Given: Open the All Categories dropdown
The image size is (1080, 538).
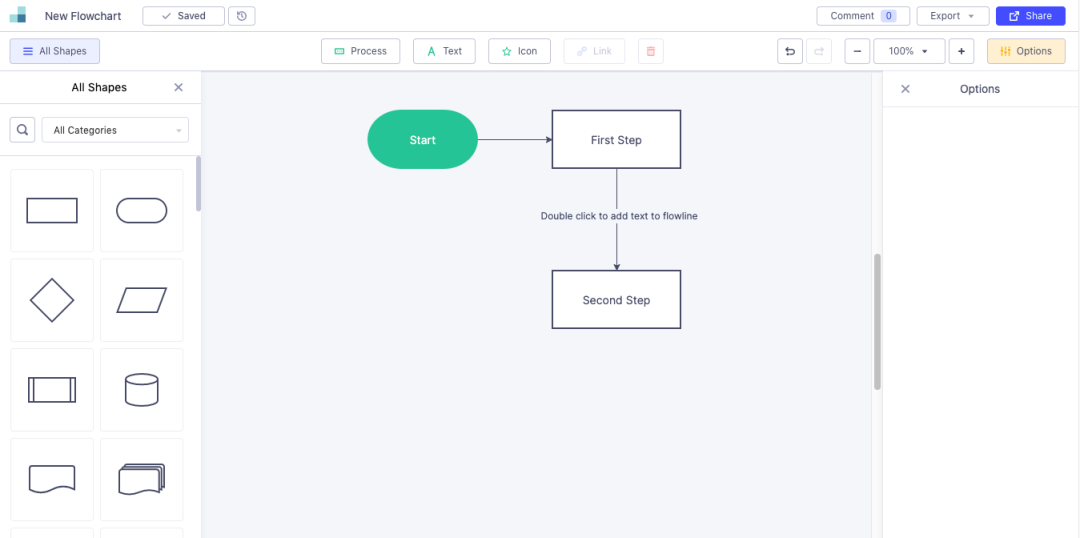Looking at the screenshot, I should click(115, 130).
